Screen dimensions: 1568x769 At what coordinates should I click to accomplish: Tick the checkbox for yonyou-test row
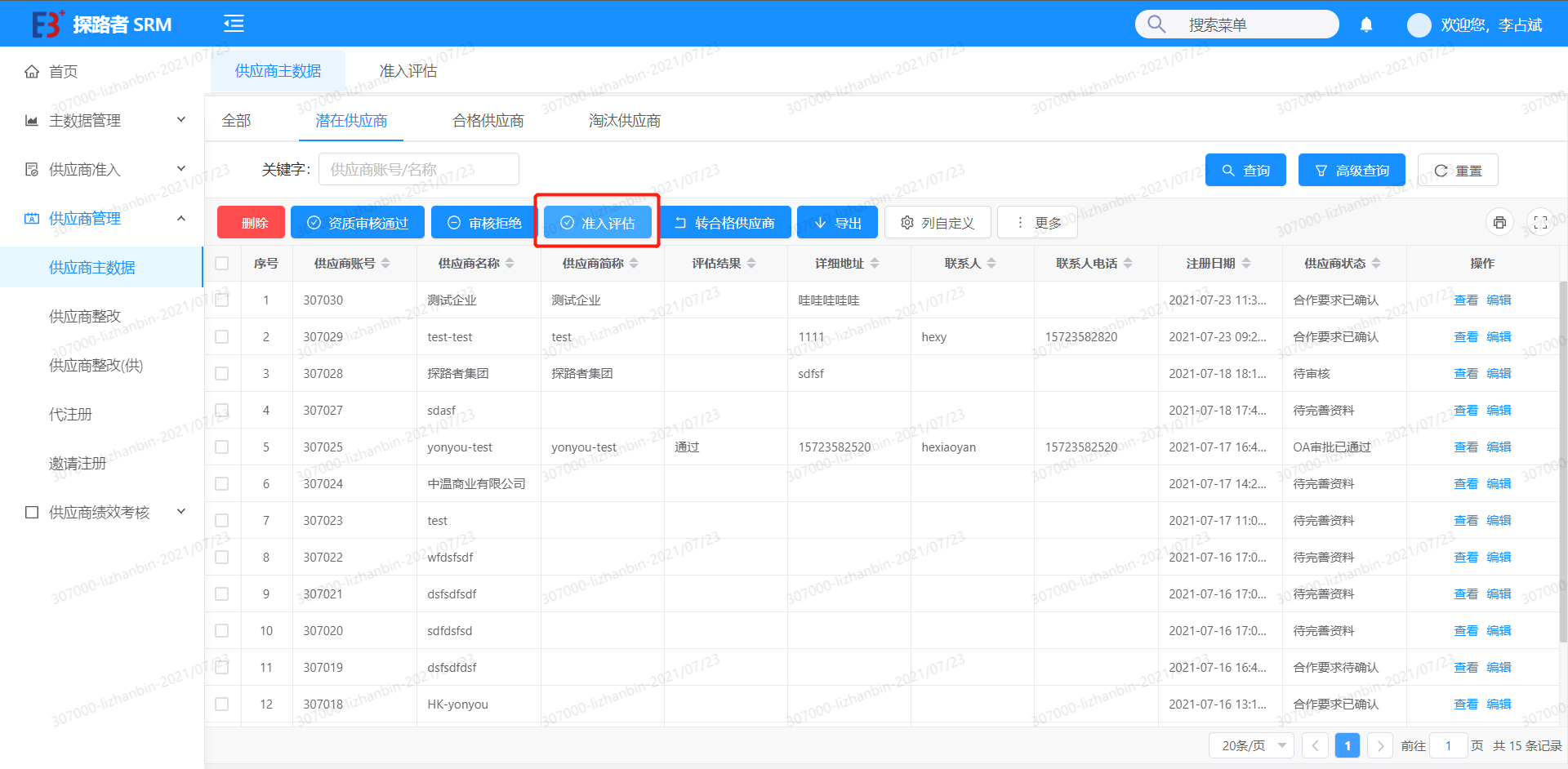point(222,447)
